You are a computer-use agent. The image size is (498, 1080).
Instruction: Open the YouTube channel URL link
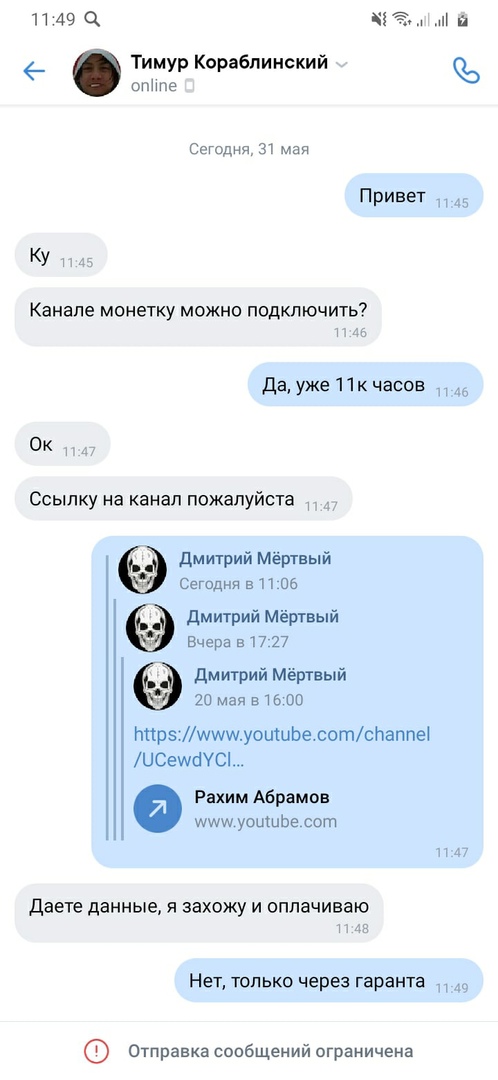[x=282, y=747]
